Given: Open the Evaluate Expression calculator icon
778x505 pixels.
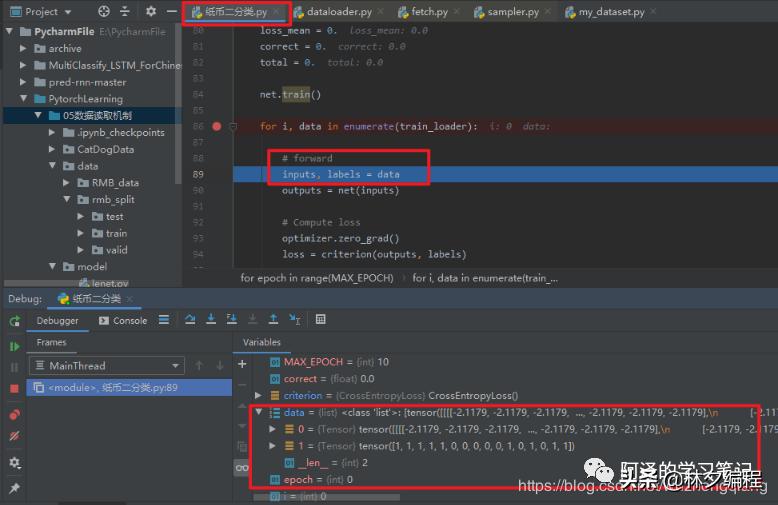Looking at the screenshot, I should tap(320, 320).
